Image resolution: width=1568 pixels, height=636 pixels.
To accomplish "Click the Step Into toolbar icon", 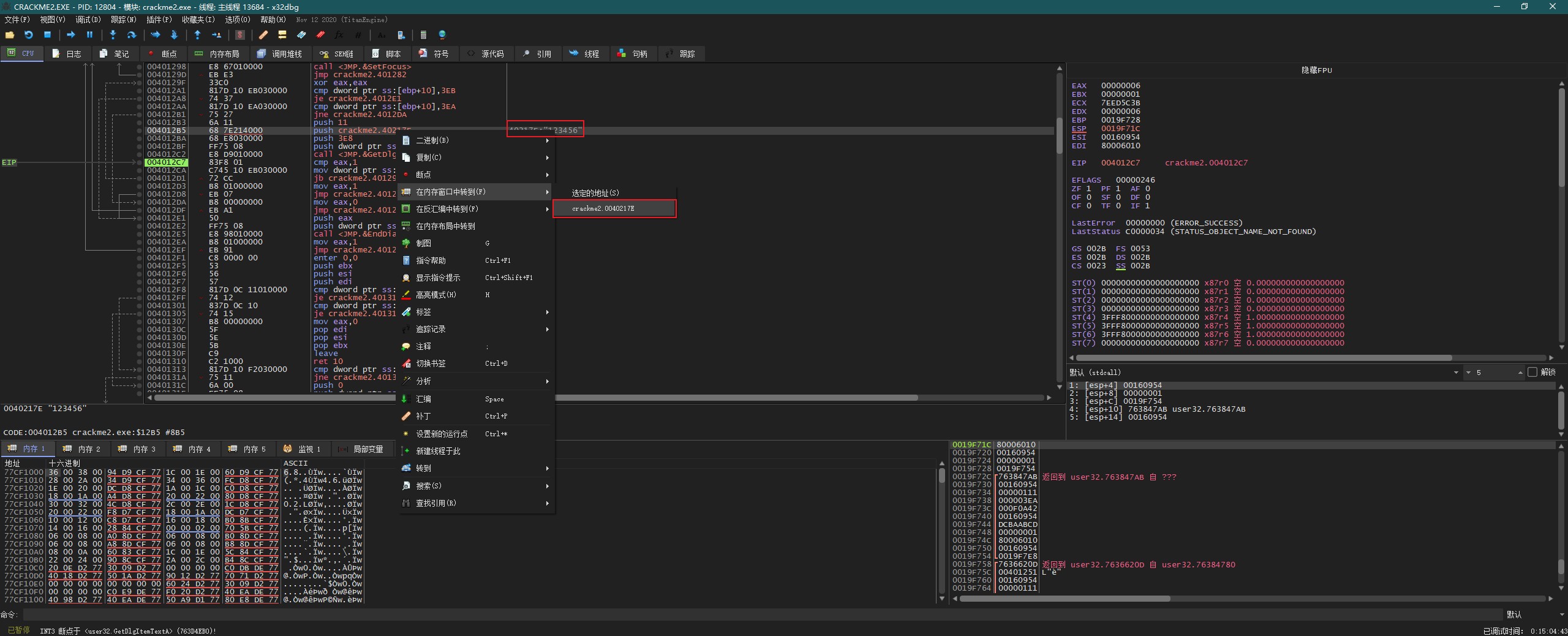I will coord(113,35).
